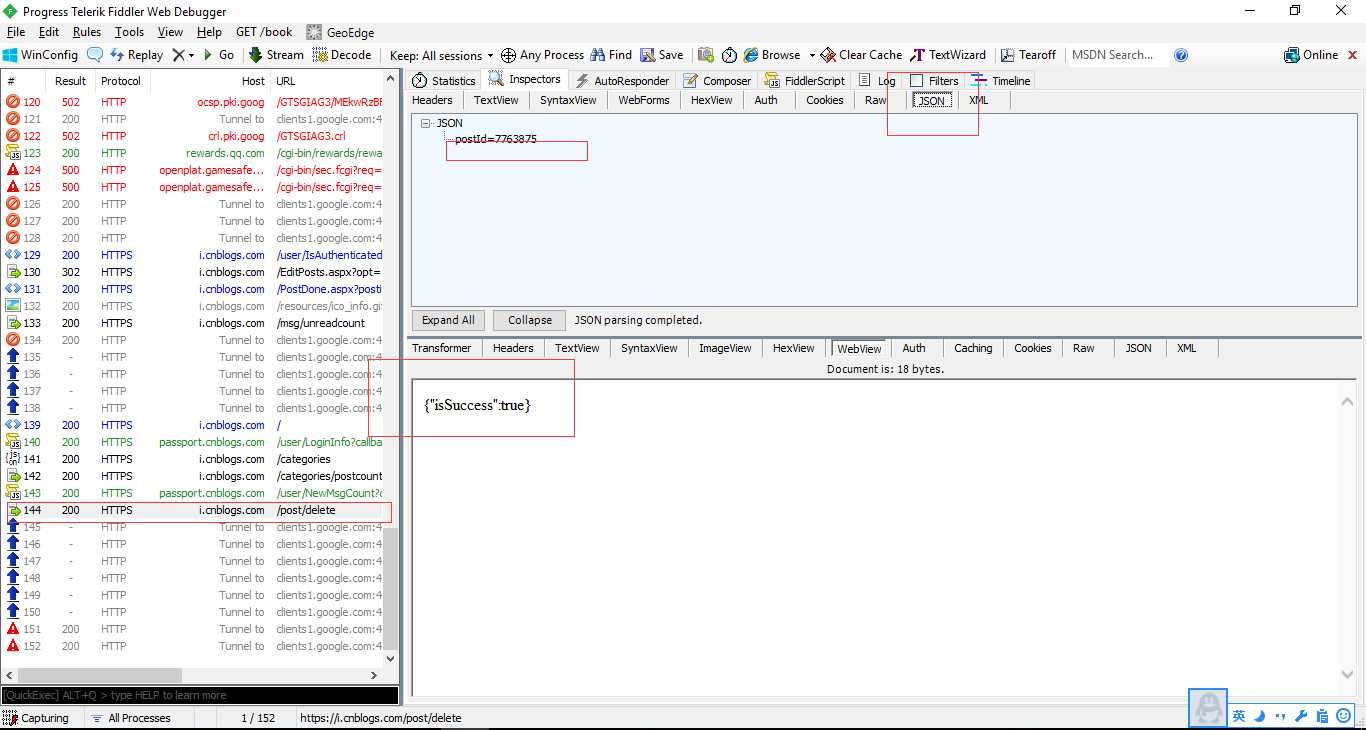This screenshot has height=730, width=1366.
Task: Select session 144 /post/delete row
Action: tap(192, 510)
